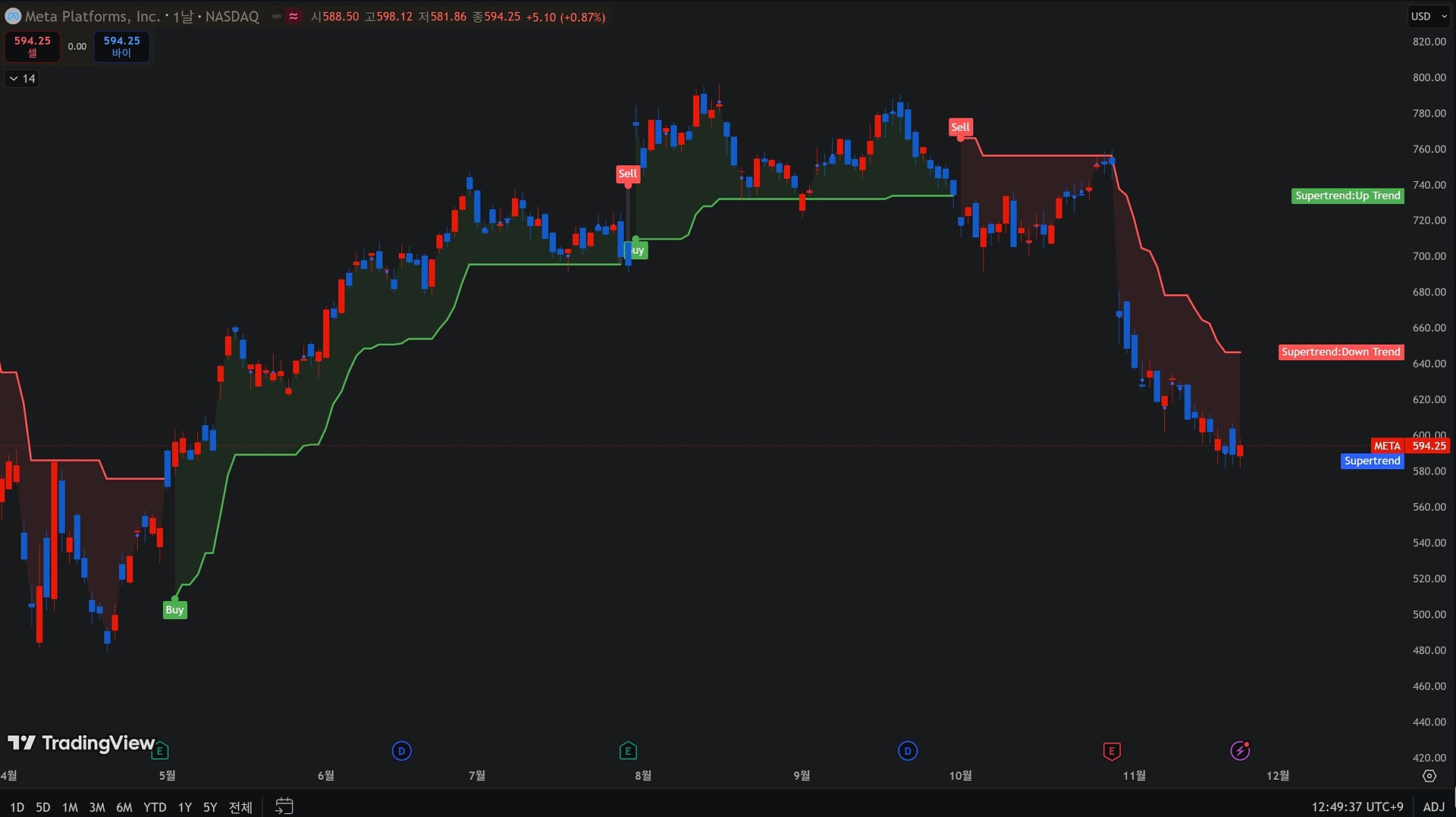1456x817 pixels.
Task: Click the red 594.25 sell button
Action: pyautogui.click(x=32, y=46)
